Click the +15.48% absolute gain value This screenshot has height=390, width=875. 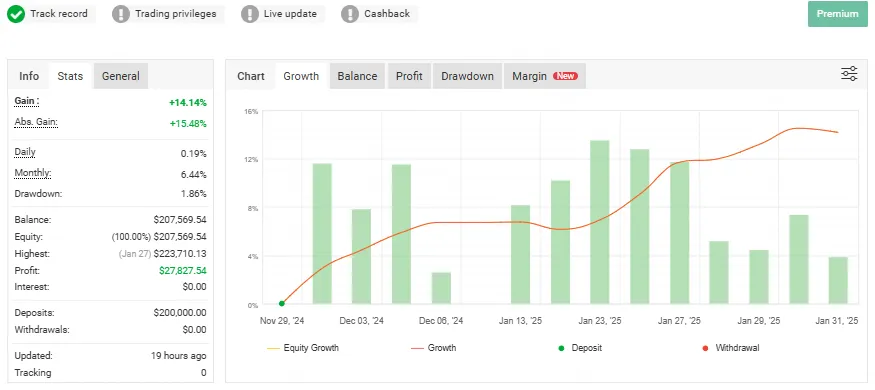coord(188,123)
